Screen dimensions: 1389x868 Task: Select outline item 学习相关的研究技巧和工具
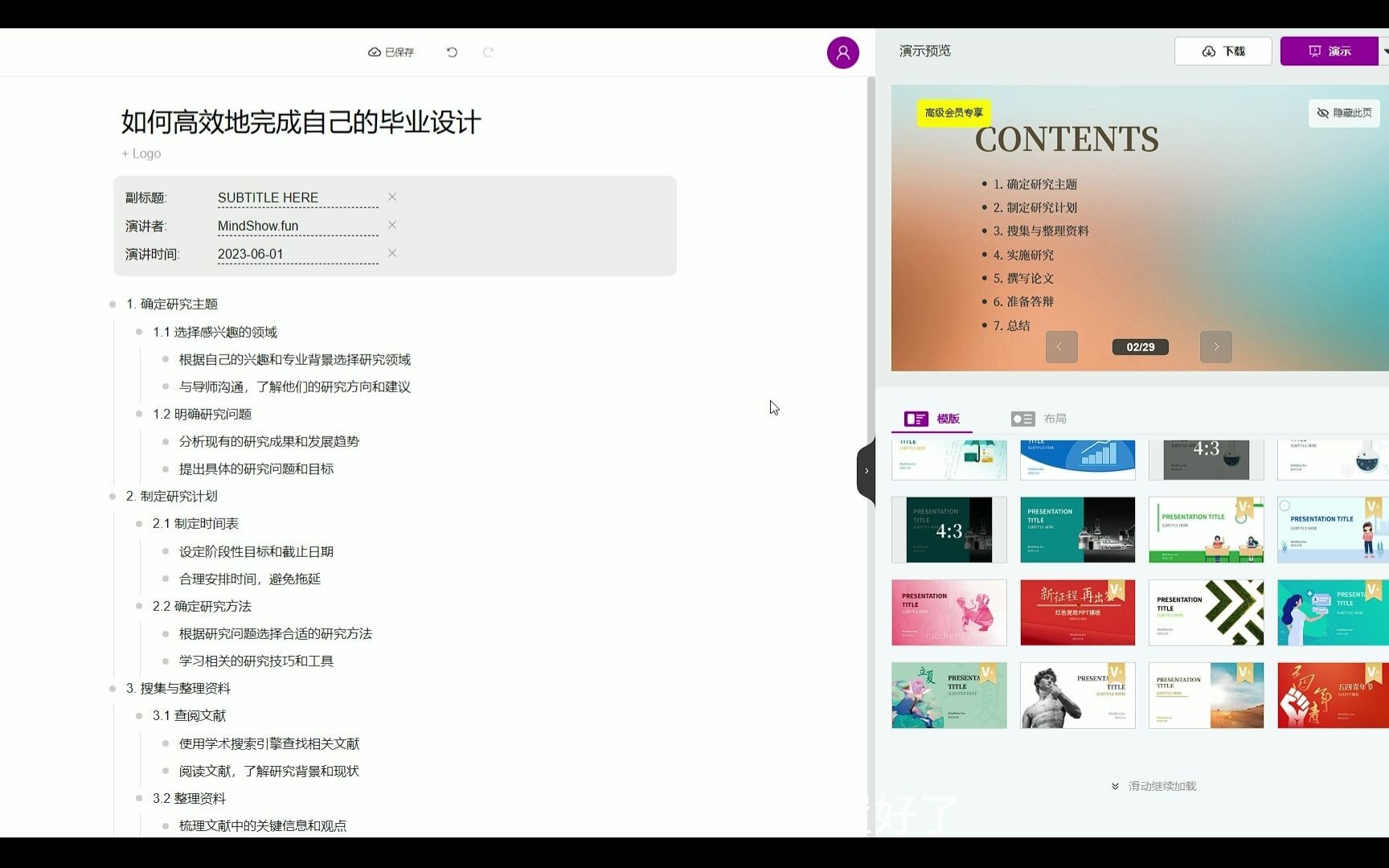coord(256,661)
